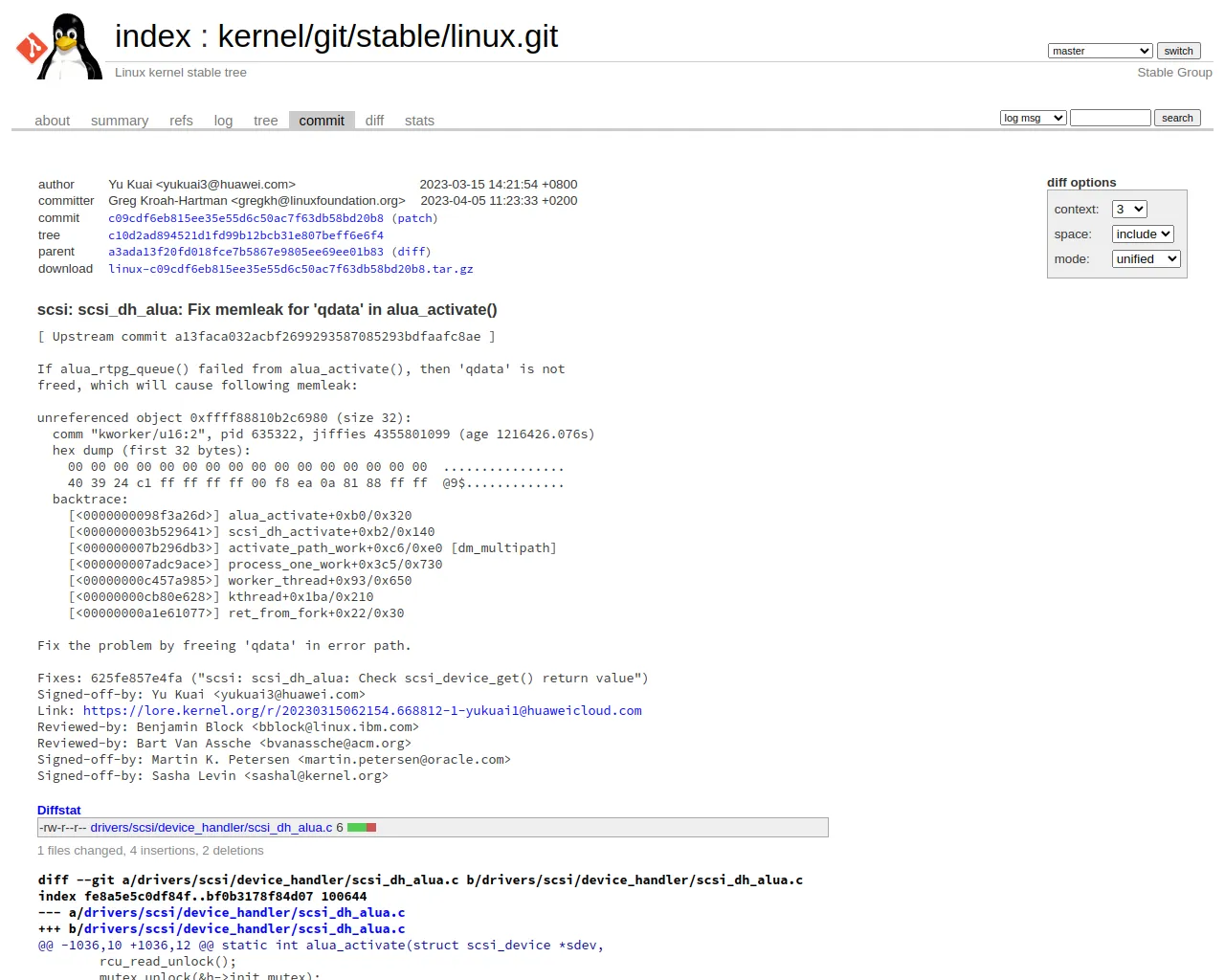Image resolution: width=1225 pixels, height=980 pixels.
Task: Open the tree hash c10d2ad894521 link
Action: pos(246,235)
